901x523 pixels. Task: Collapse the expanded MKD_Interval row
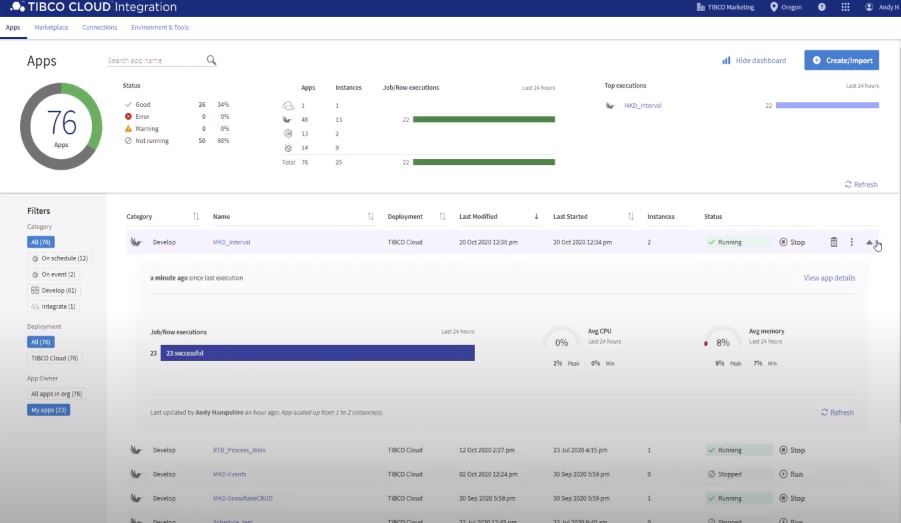(870, 242)
